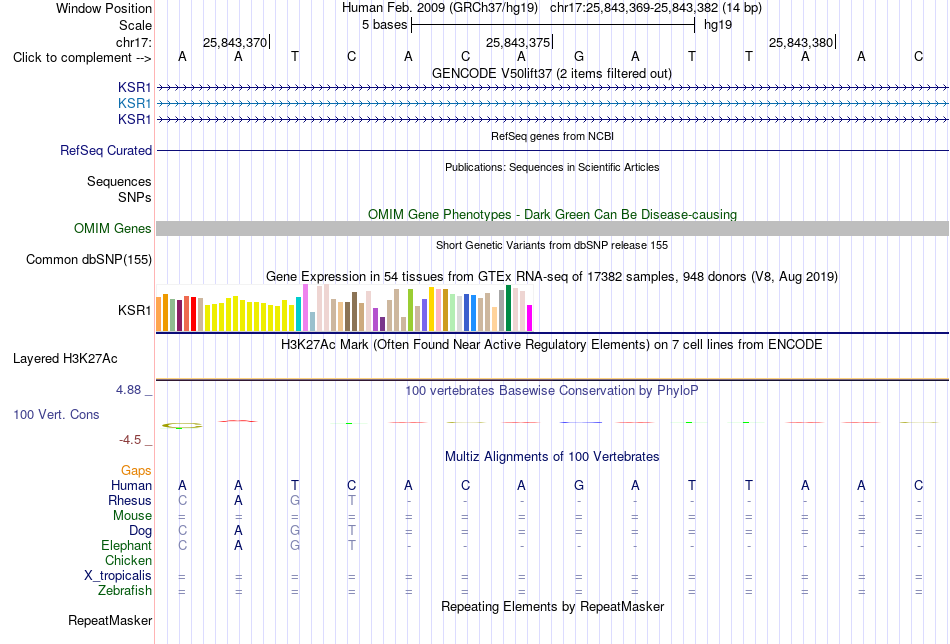Click the X_tropicalis species label
Viewport: 950px width, 644px height.
[118, 576]
